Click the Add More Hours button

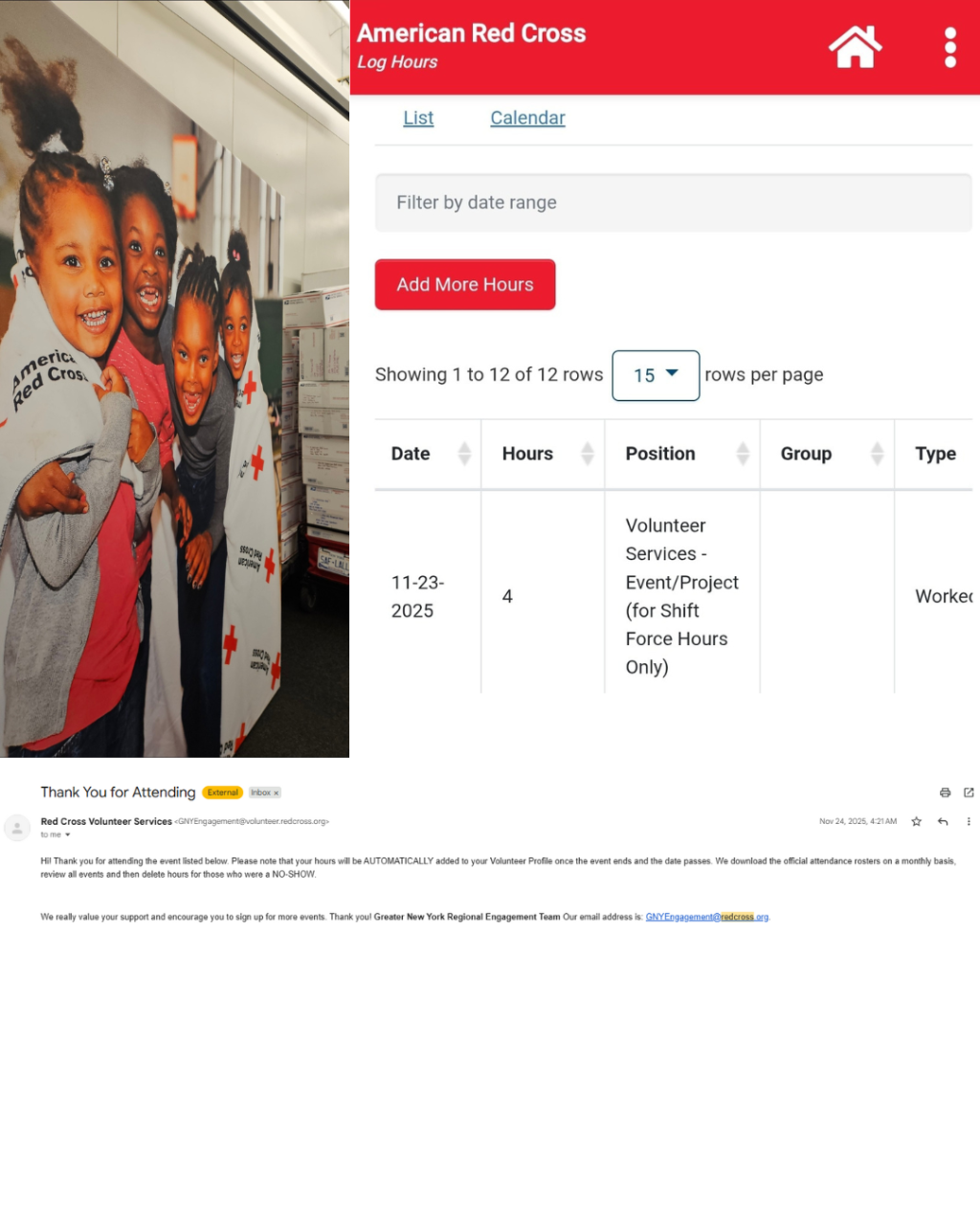click(465, 284)
